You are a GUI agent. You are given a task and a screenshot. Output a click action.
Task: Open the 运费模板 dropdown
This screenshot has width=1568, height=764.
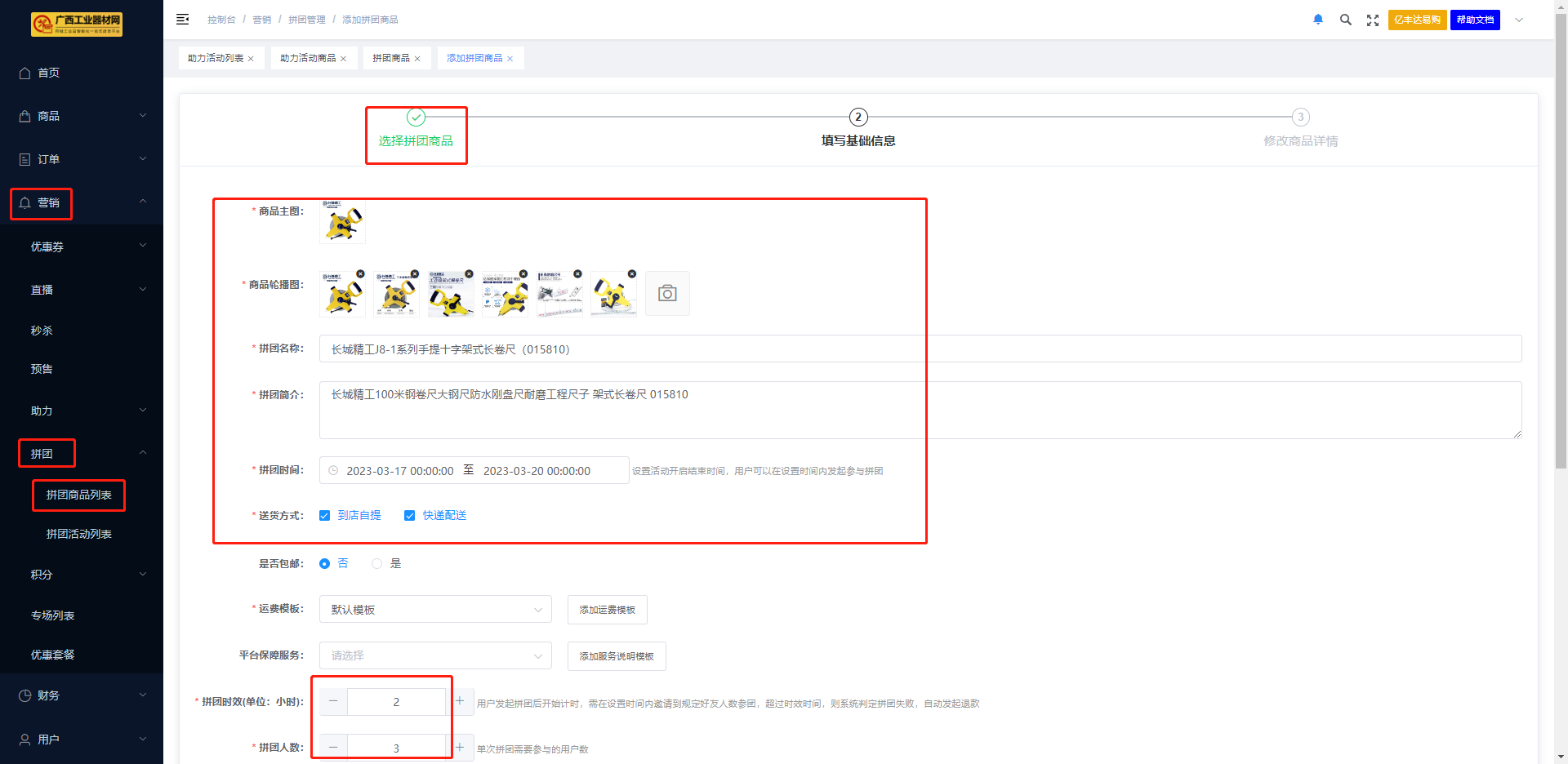pyautogui.click(x=434, y=610)
